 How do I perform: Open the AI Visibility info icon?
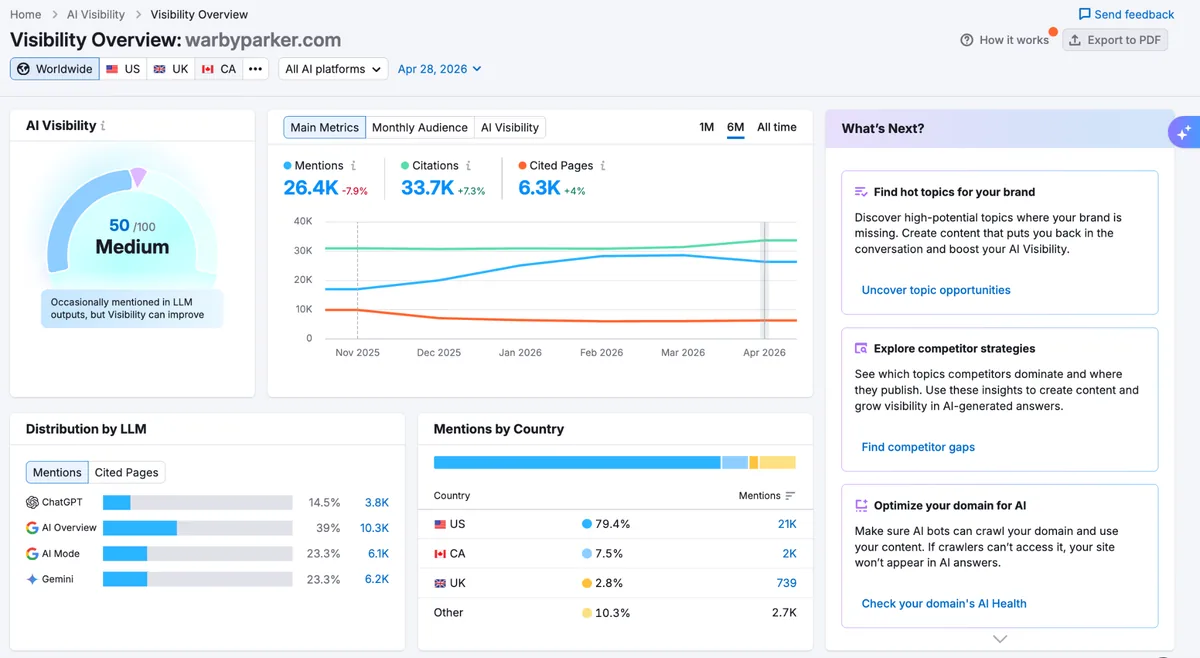coord(104,126)
